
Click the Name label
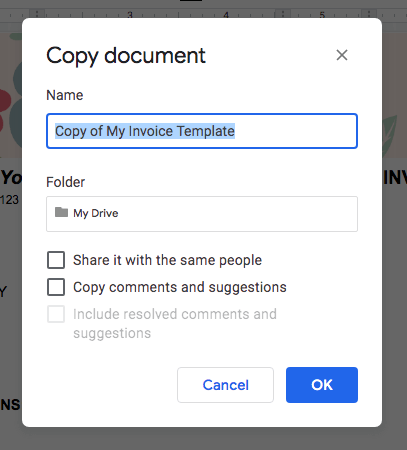click(65, 95)
